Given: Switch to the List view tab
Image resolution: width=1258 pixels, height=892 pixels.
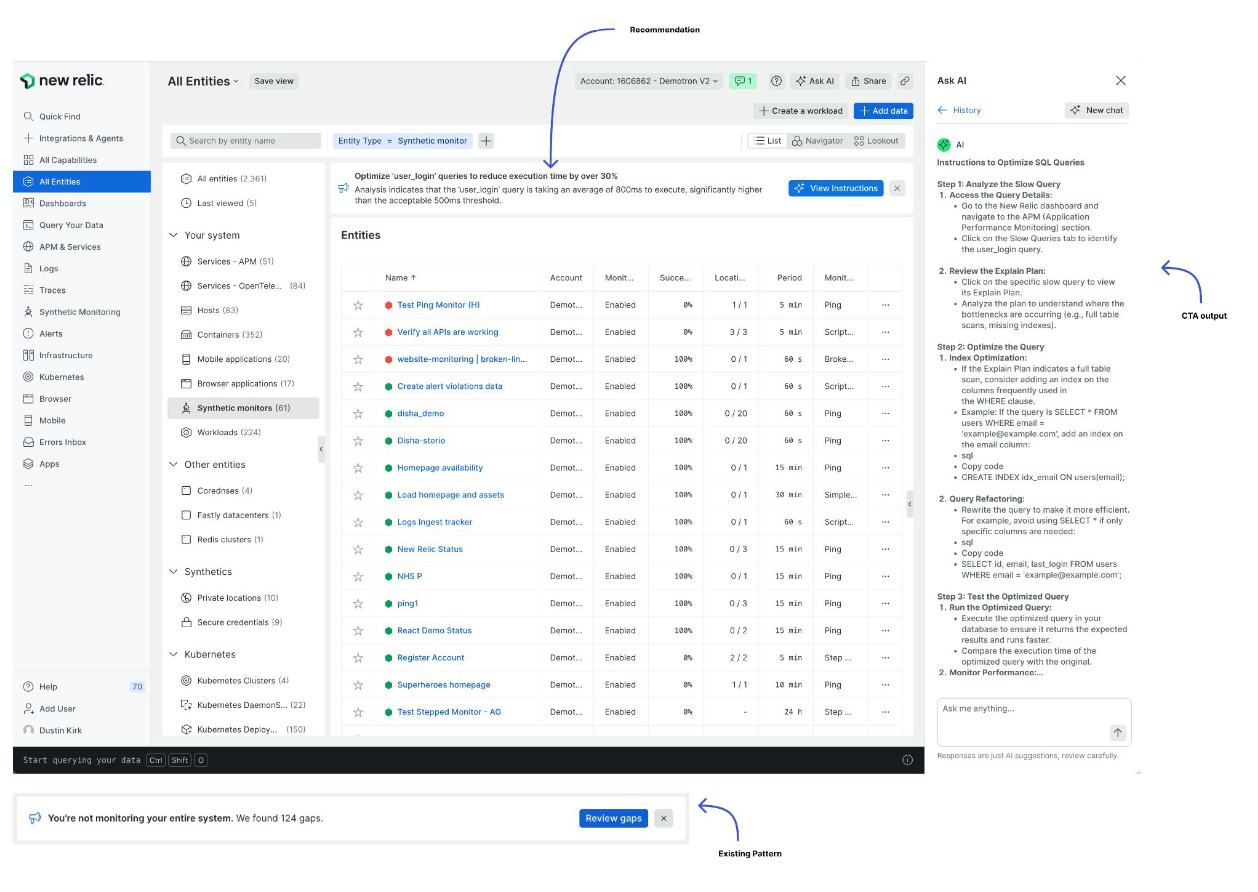Looking at the screenshot, I should [768, 141].
